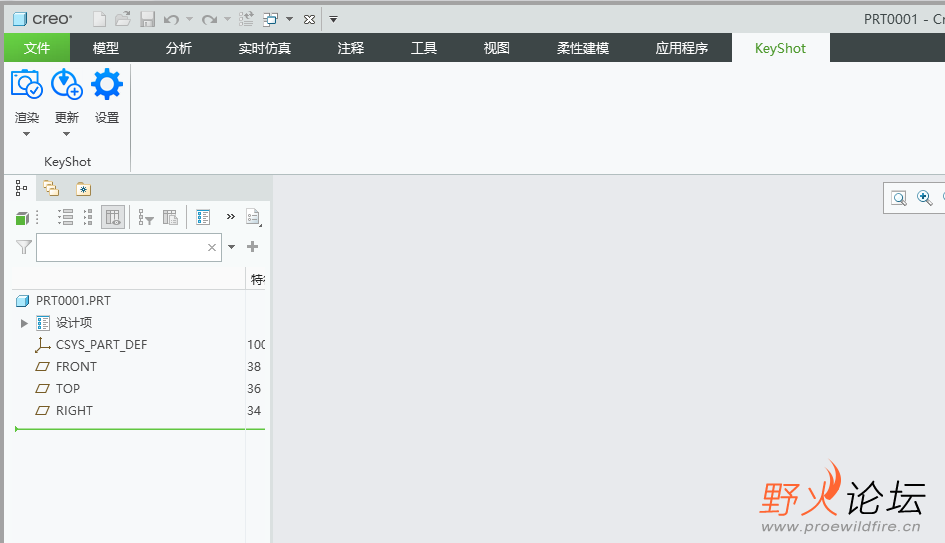Click the Zoom In icon
This screenshot has height=543, width=945.
[925, 198]
